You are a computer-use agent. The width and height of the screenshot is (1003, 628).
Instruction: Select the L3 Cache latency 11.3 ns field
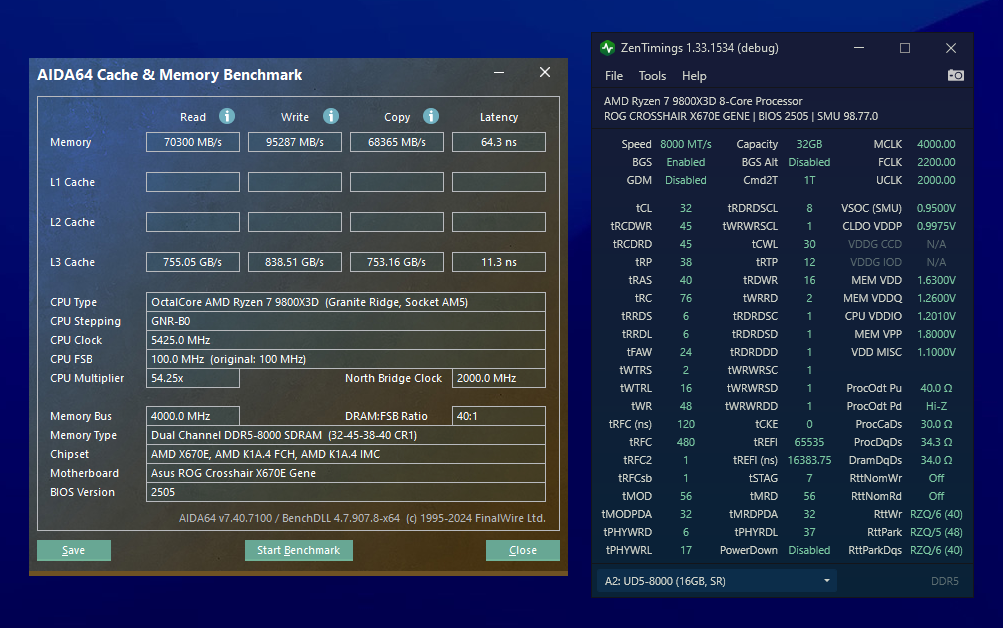pos(498,262)
